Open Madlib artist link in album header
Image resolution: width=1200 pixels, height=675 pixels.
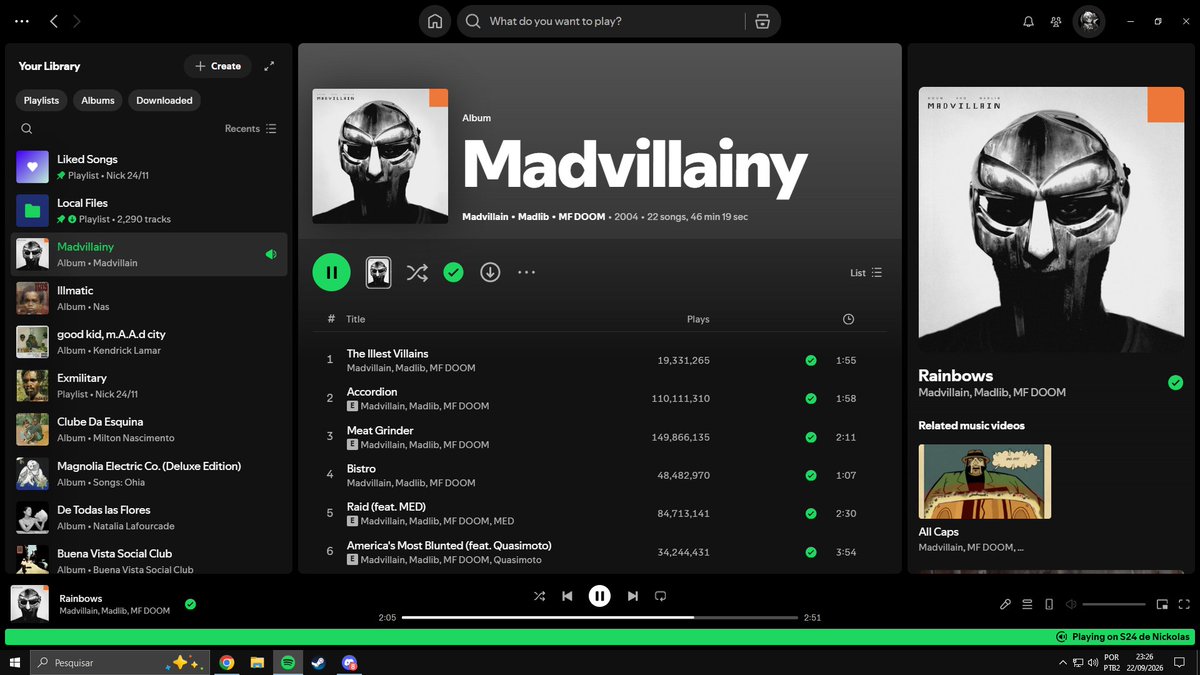pyautogui.click(x=534, y=217)
